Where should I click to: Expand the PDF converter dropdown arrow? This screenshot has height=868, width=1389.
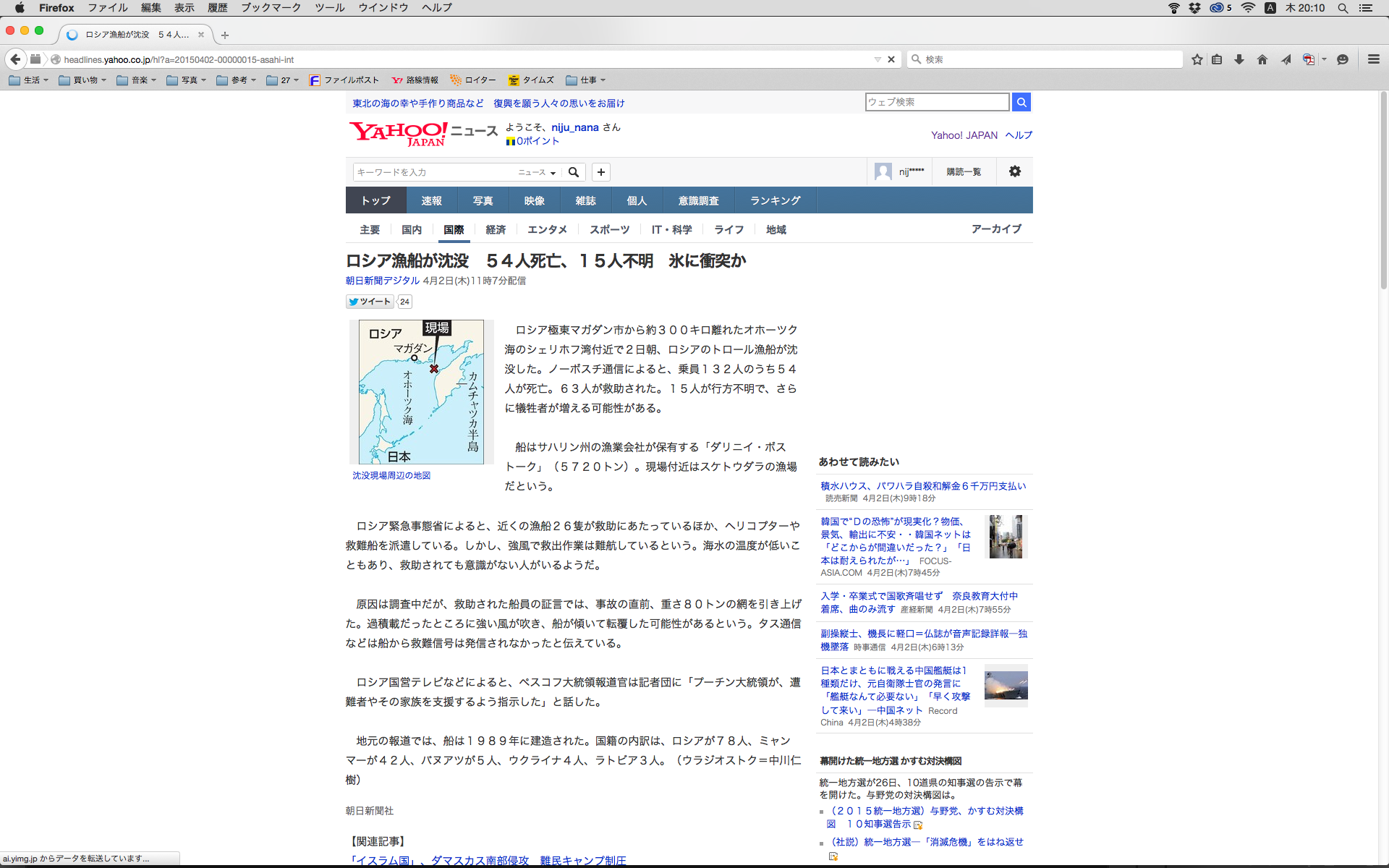(1324, 59)
